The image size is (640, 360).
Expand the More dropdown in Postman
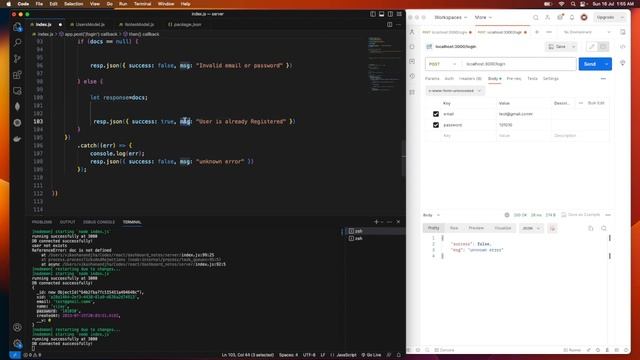[483, 18]
